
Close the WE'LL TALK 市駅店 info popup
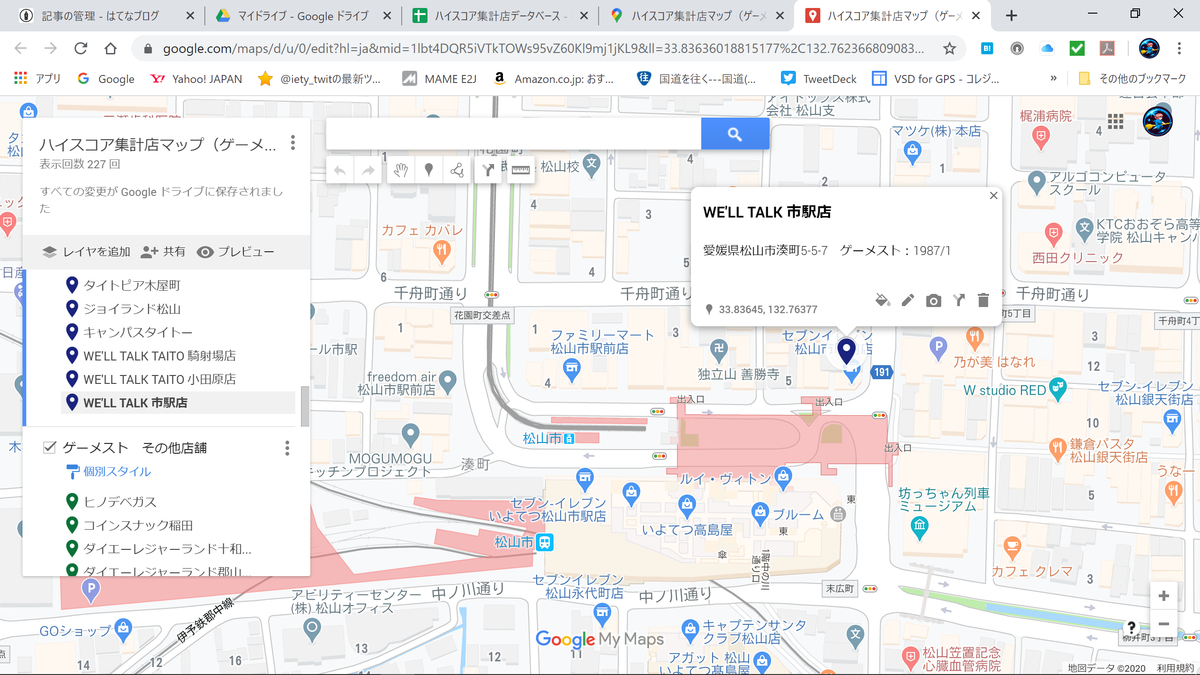coord(993,196)
